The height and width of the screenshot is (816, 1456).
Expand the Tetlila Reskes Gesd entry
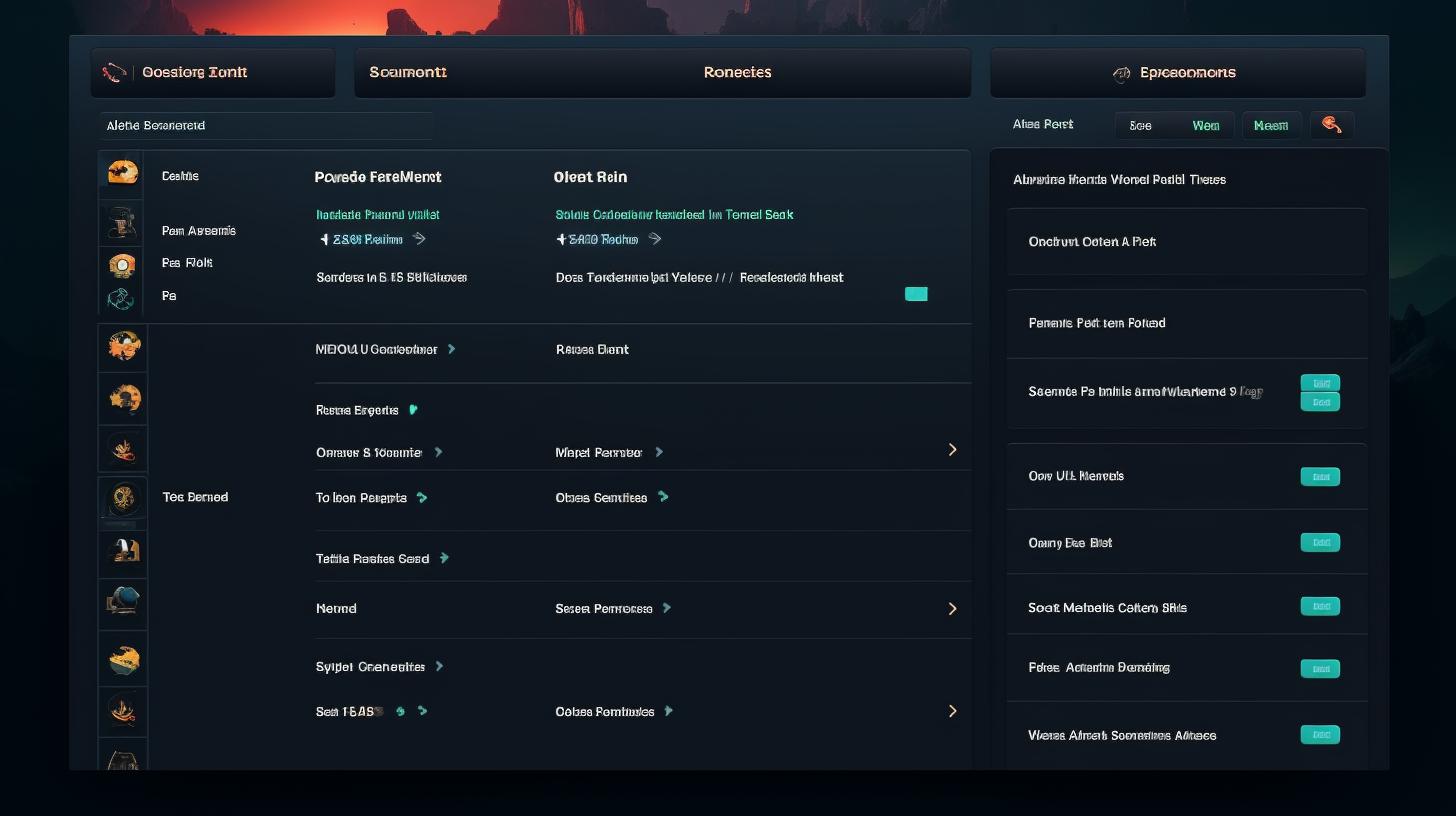pyautogui.click(x=444, y=558)
